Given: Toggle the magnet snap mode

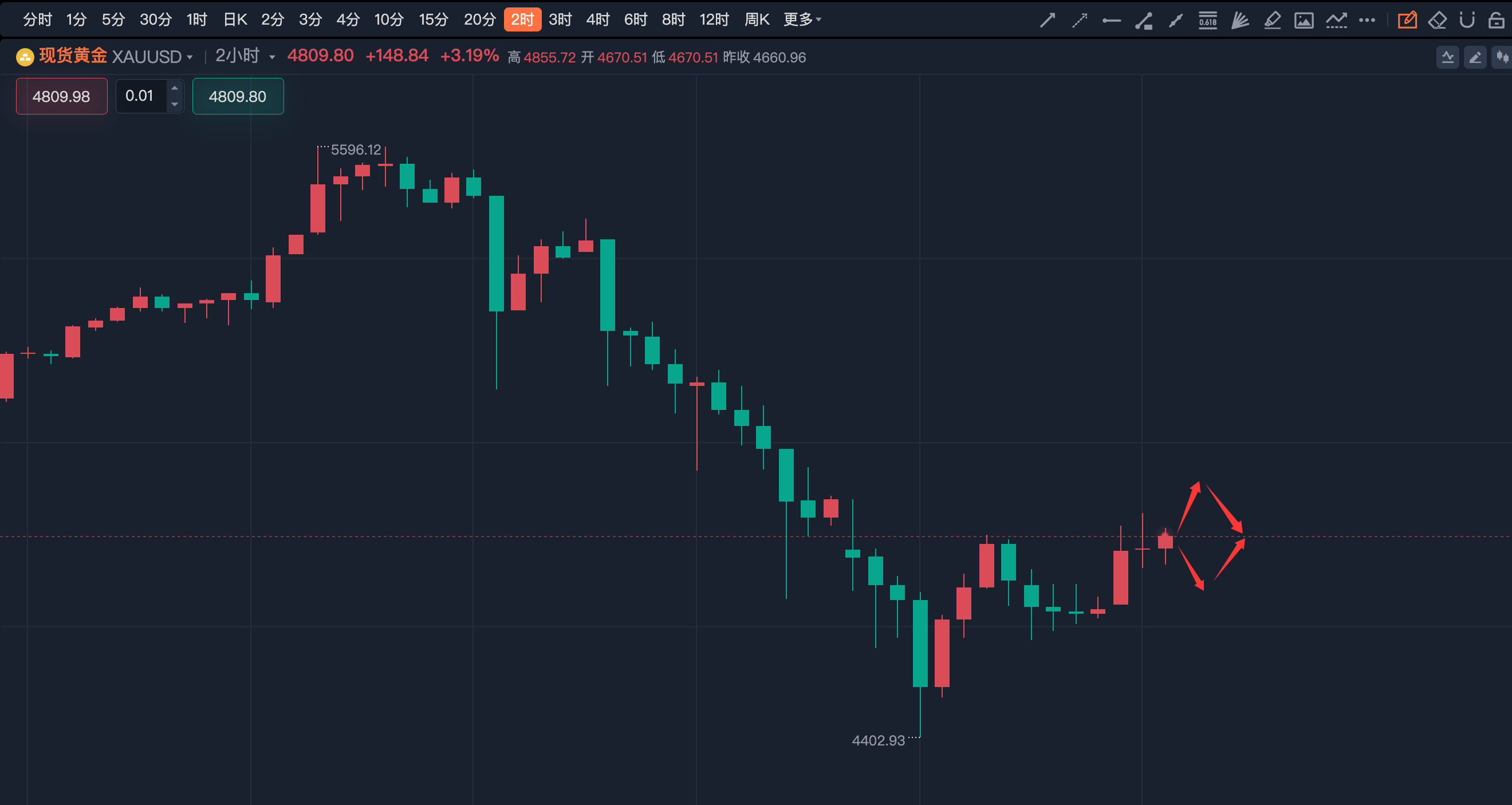Looking at the screenshot, I should [x=1467, y=21].
